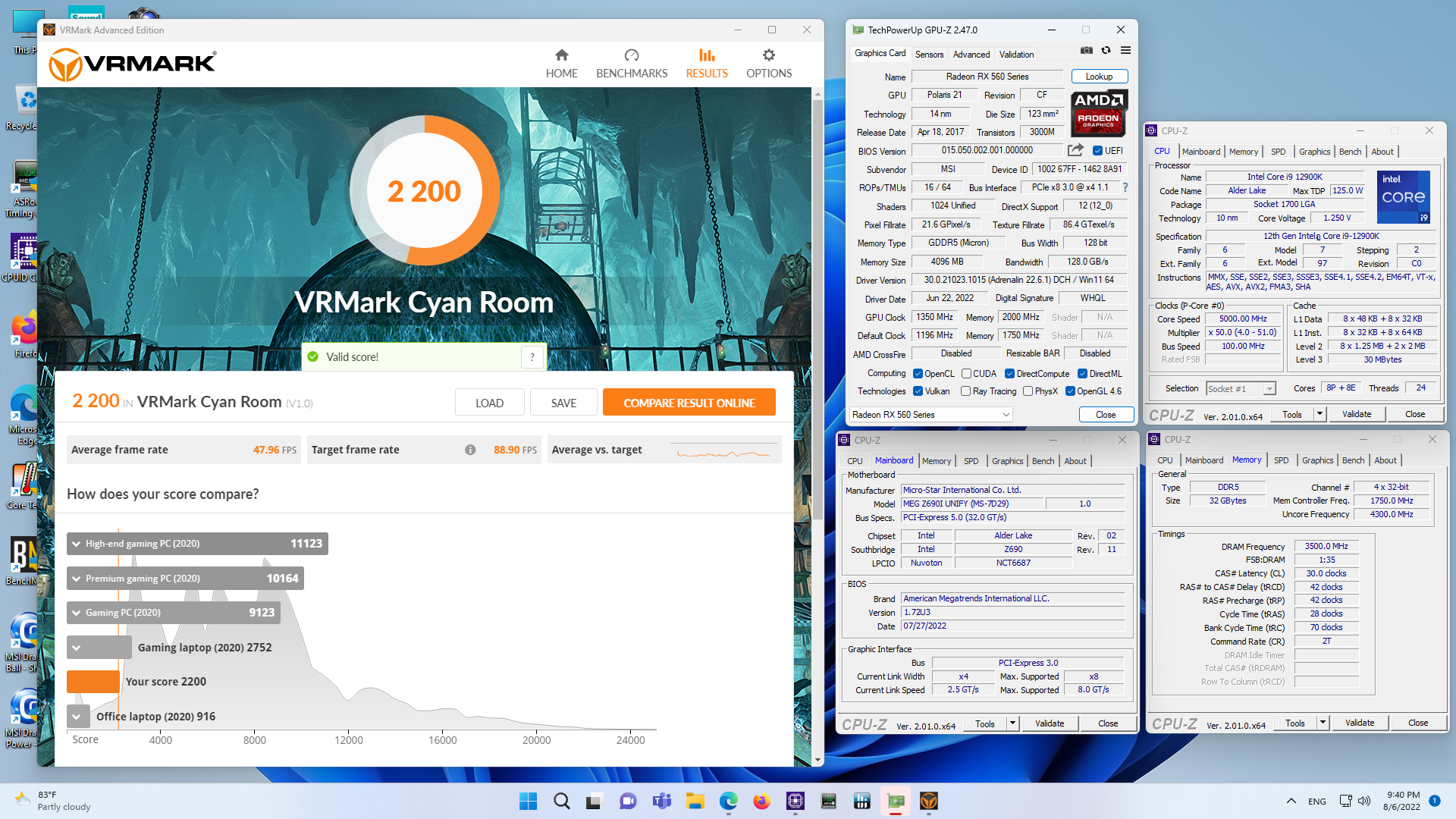1456x819 pixels.
Task: Open Tools dropdown arrow in CPU-Z CPU window
Action: 1319,414
